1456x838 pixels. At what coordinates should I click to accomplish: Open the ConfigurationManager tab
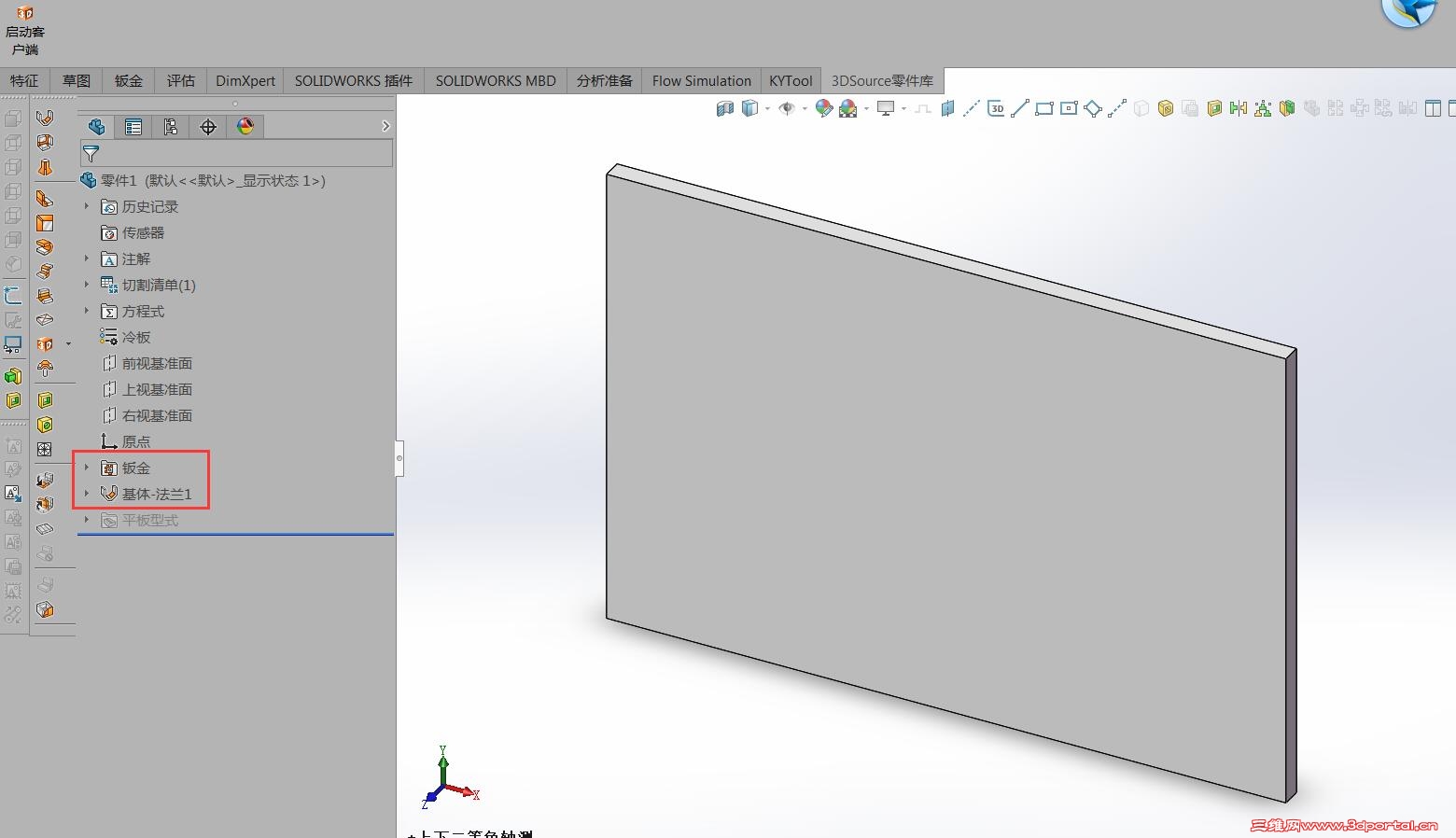click(171, 126)
